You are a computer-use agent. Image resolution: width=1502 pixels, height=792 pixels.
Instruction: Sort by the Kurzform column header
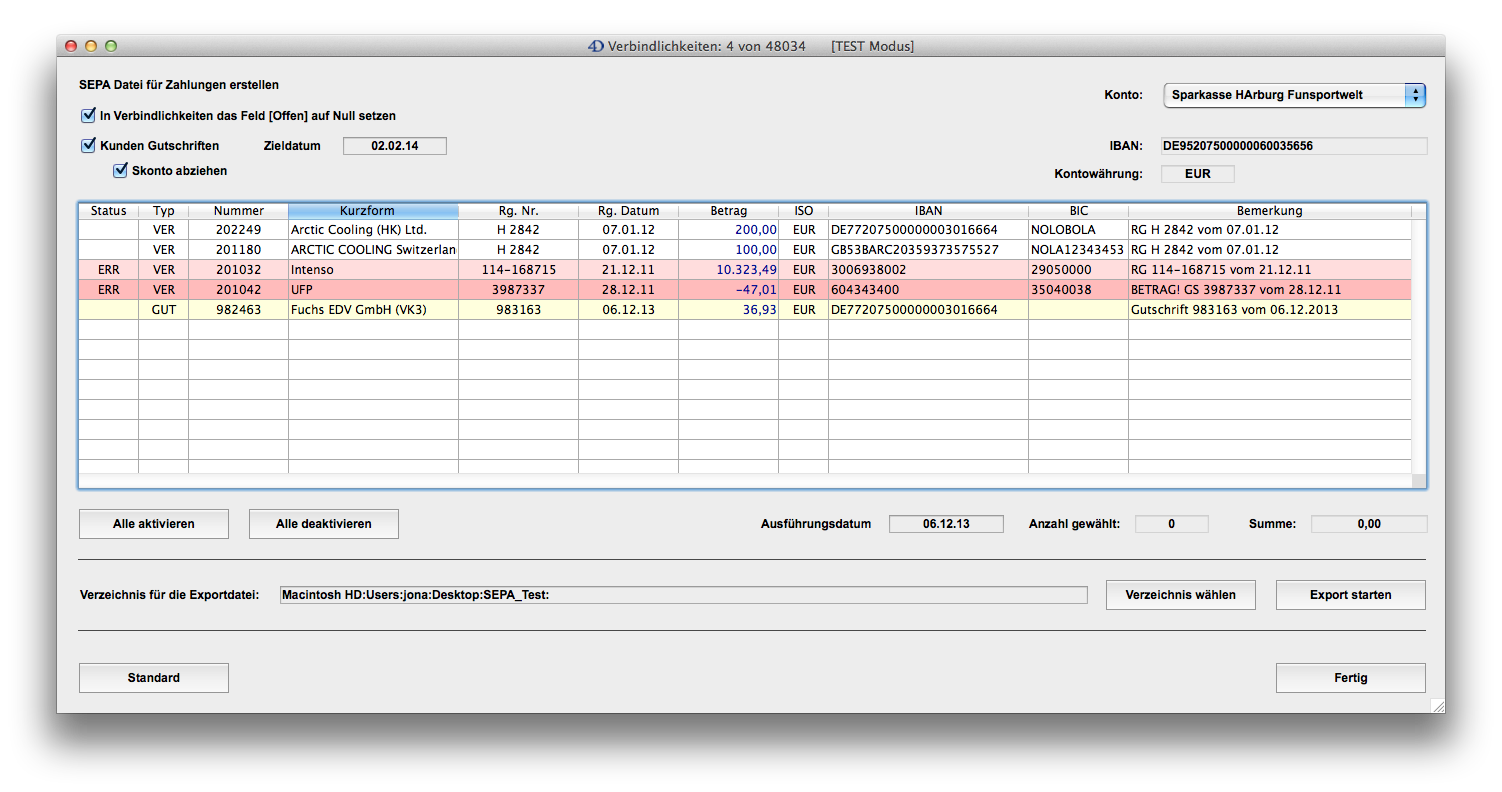(373, 211)
